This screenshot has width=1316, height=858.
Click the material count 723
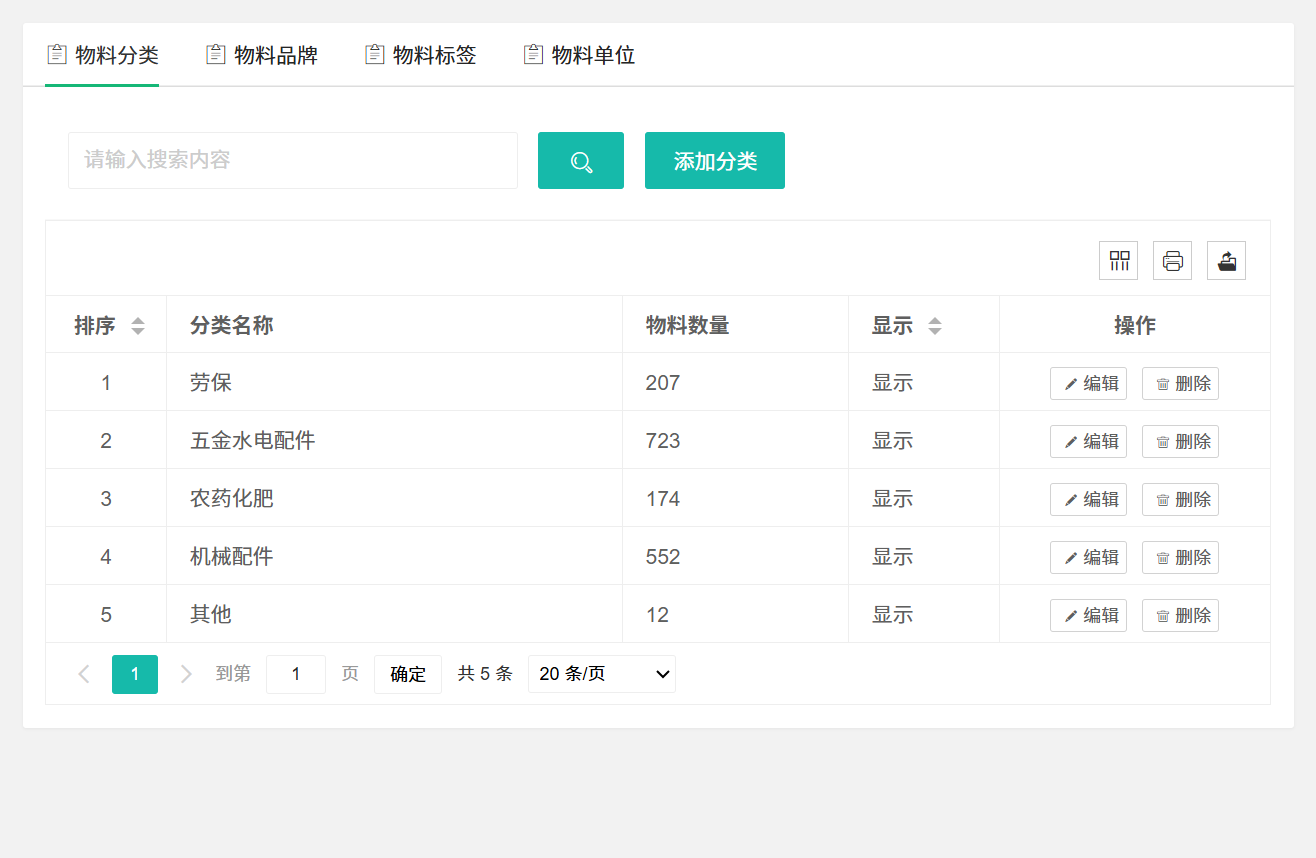[x=663, y=441]
